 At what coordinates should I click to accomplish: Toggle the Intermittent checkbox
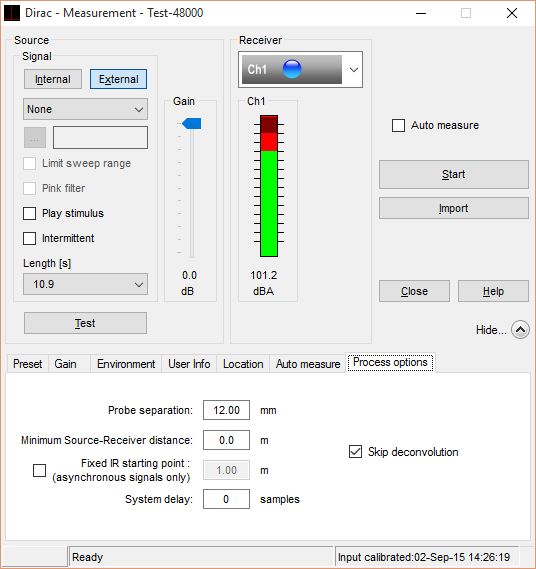point(29,238)
